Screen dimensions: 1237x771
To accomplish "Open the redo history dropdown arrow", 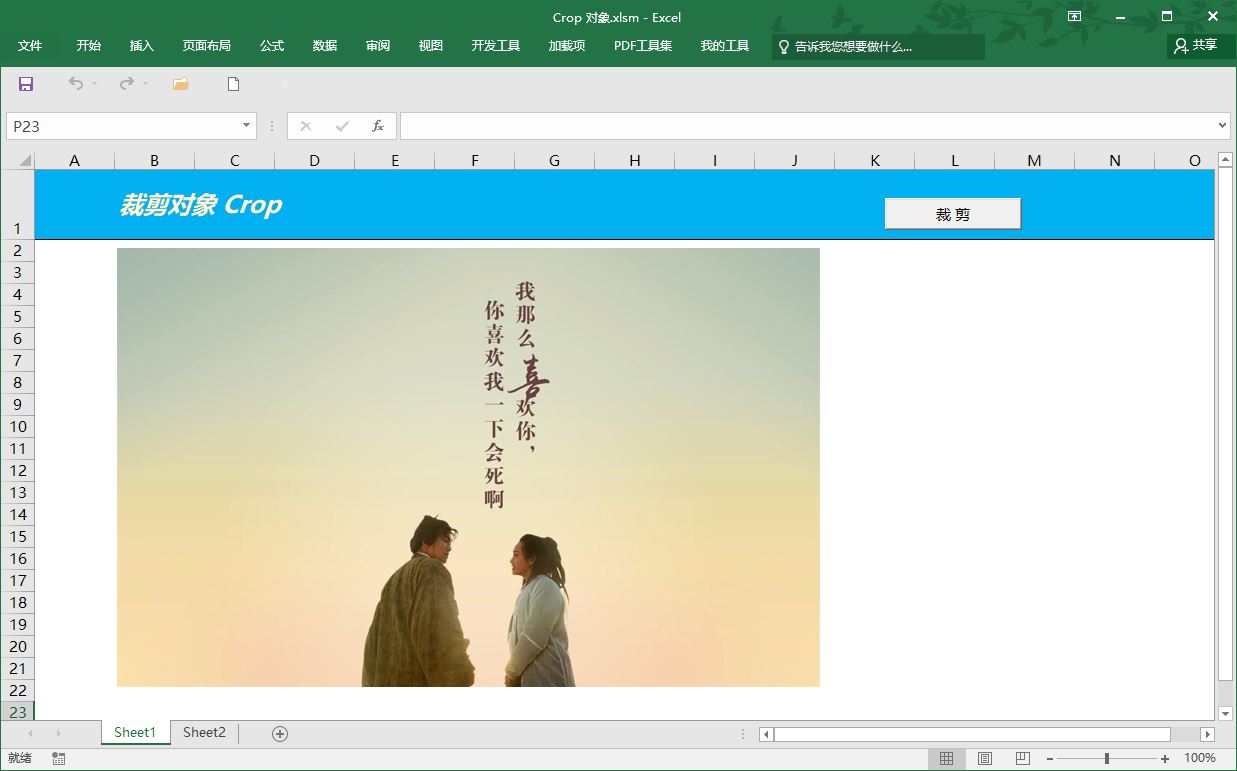I will (145, 84).
